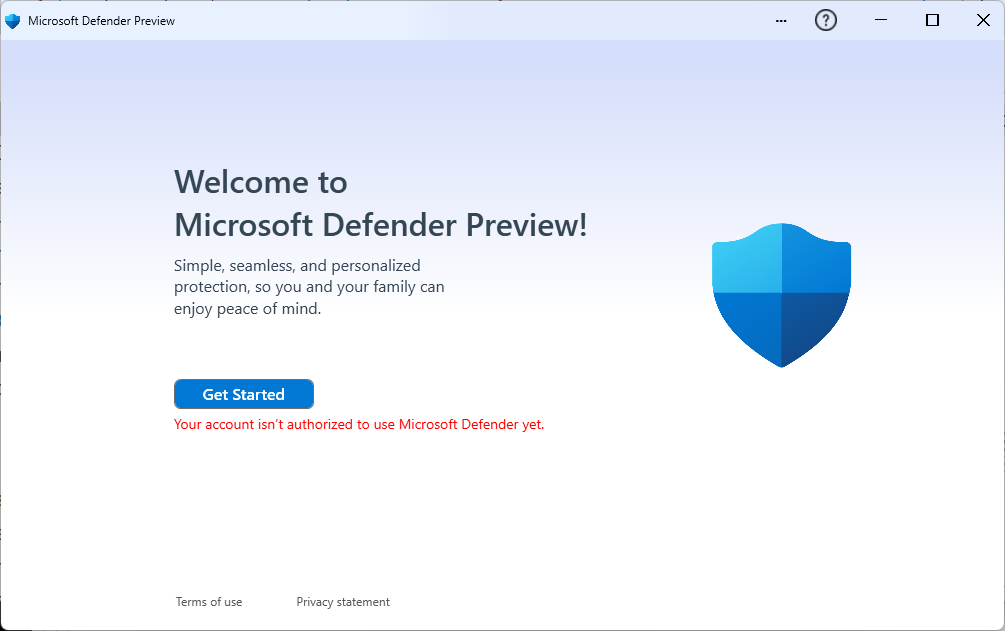Click the Welcome to Microsoft Defender Preview heading
The image size is (1005, 631).
[x=381, y=203]
